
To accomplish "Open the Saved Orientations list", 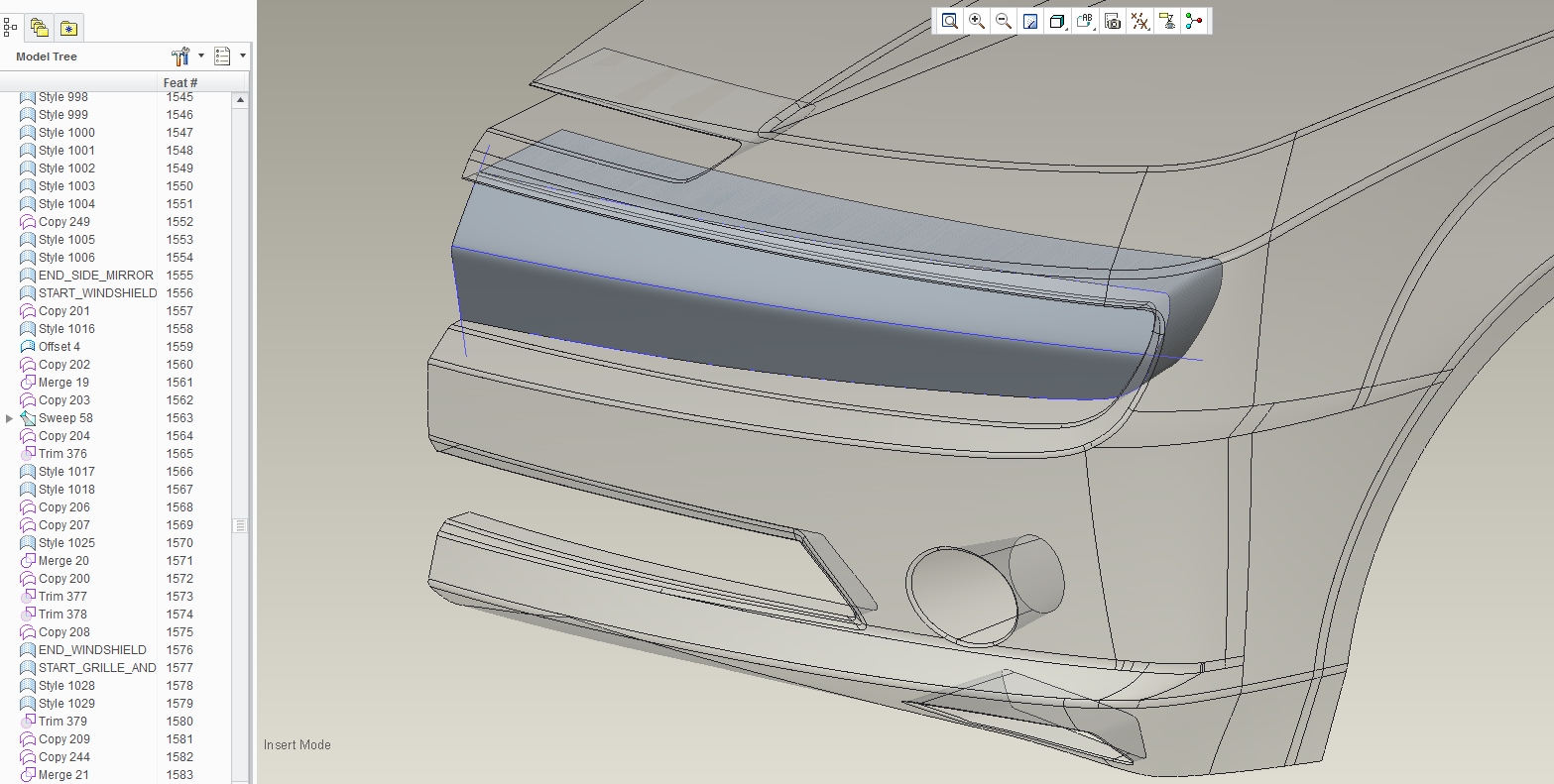I will (1085, 21).
